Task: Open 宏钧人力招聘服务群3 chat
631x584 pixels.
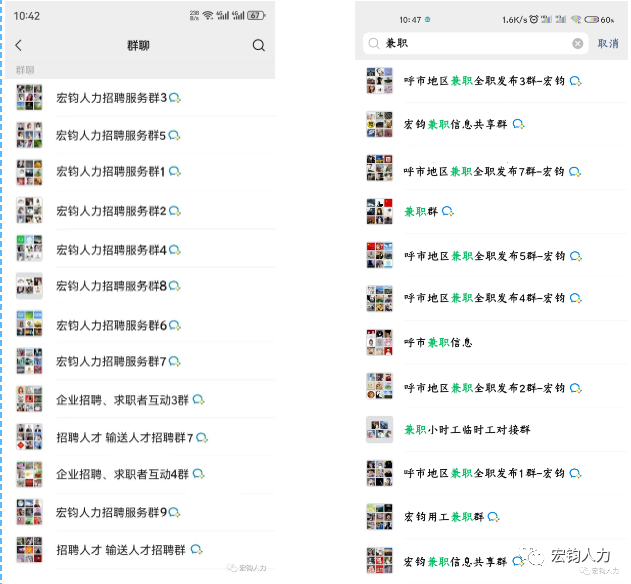Action: [140, 97]
